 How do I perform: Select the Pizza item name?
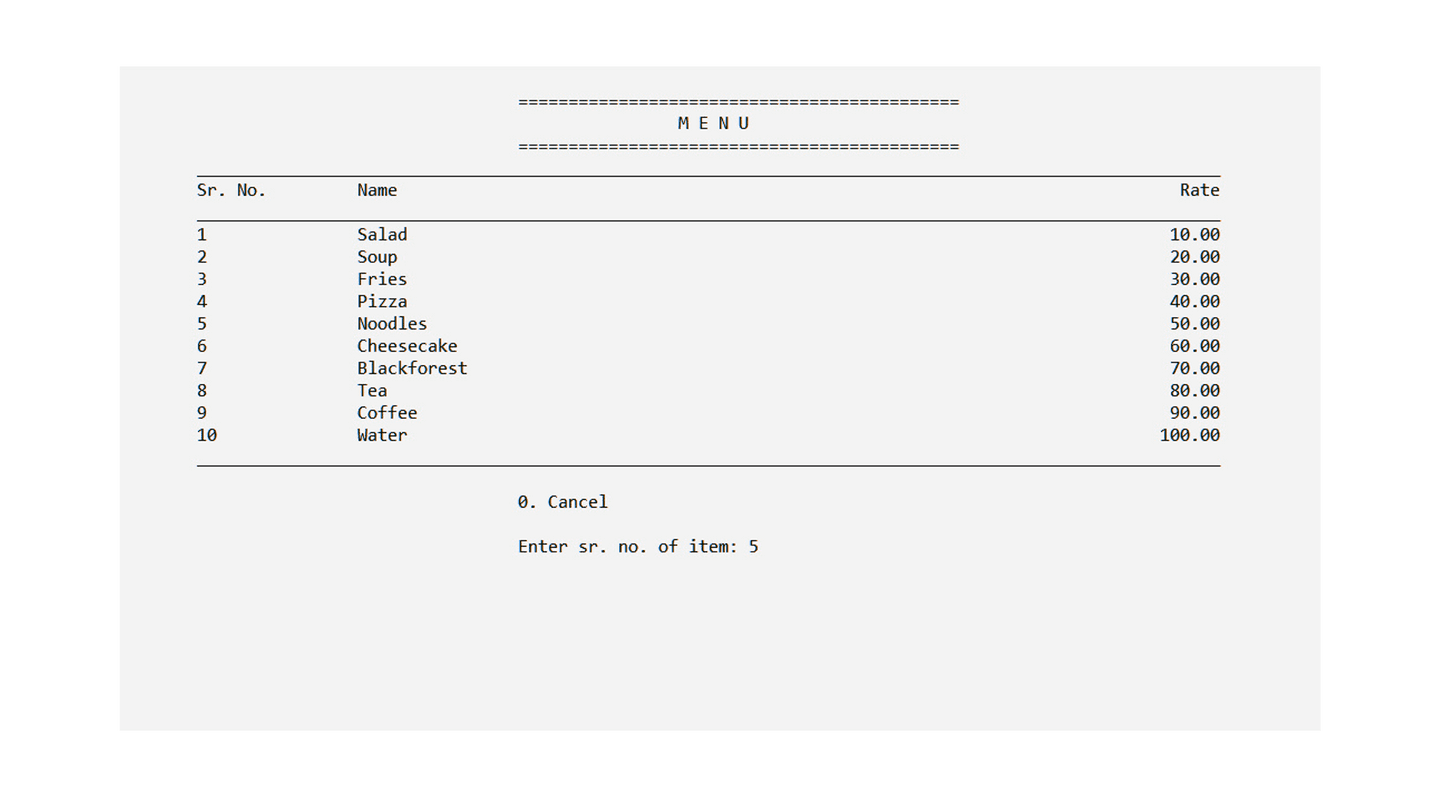pyautogui.click(x=382, y=301)
